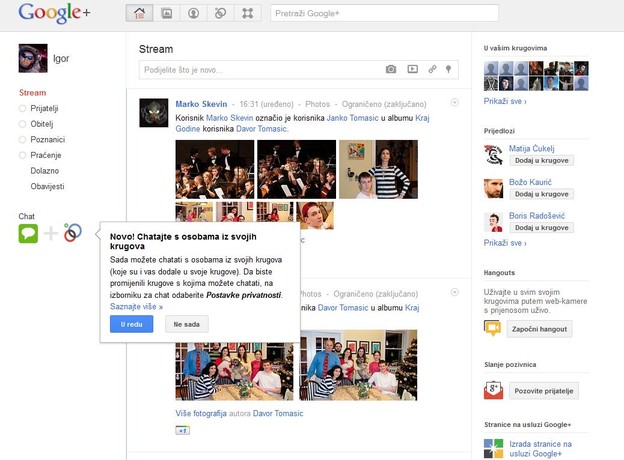Attach a link using the link icon in share box
624x460 pixels.
pos(432,69)
